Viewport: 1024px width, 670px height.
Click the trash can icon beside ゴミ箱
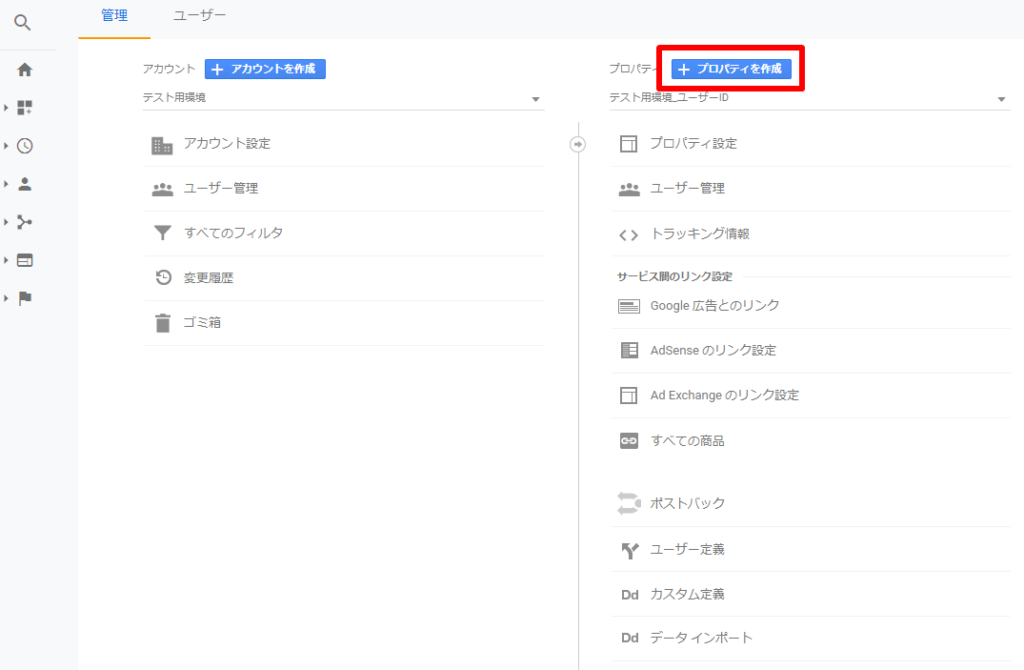pyautogui.click(x=163, y=323)
